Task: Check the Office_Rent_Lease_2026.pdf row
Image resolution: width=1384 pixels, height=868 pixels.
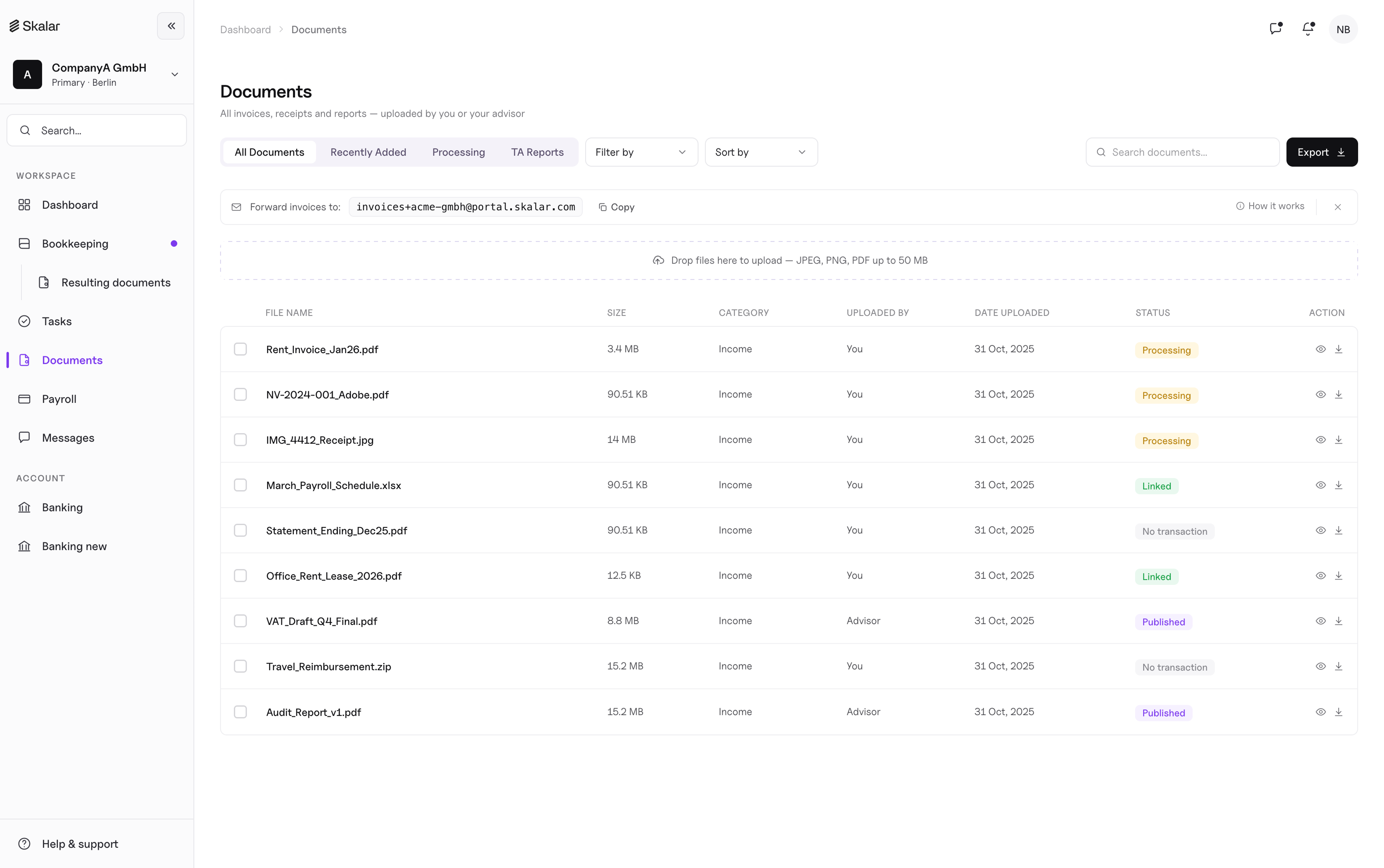Action: (240, 576)
